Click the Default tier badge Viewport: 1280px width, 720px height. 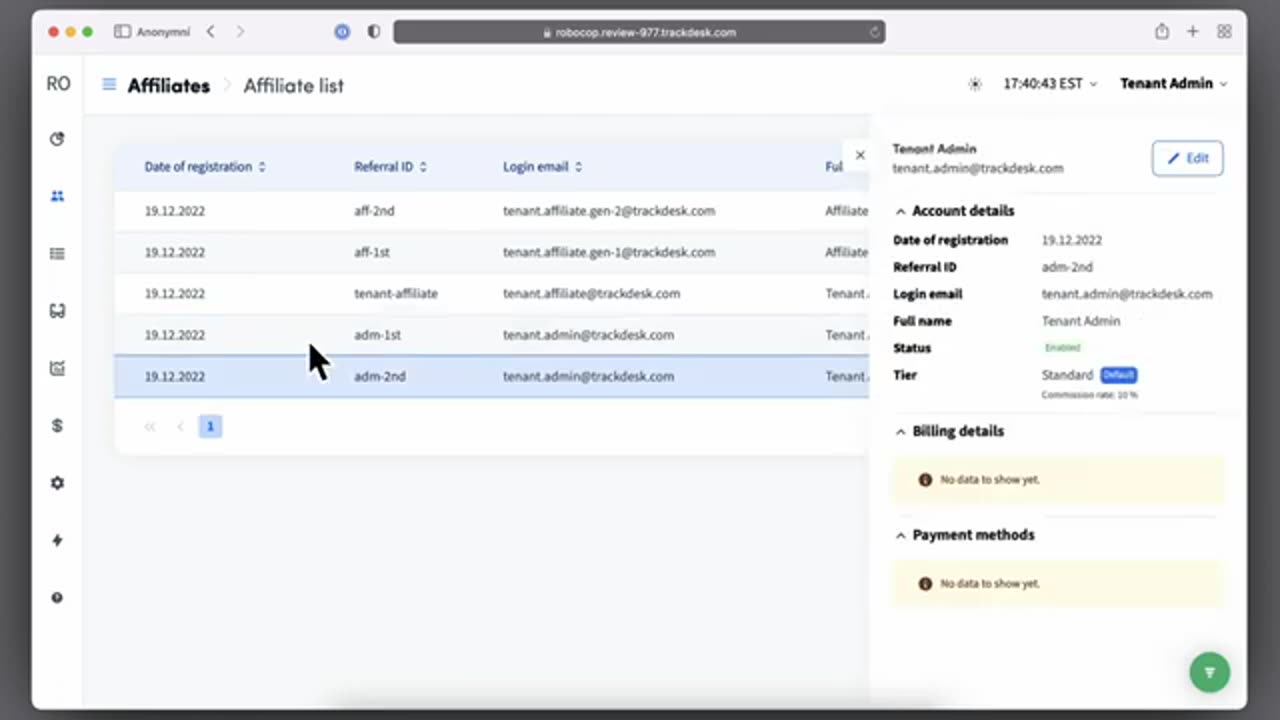click(x=1119, y=375)
